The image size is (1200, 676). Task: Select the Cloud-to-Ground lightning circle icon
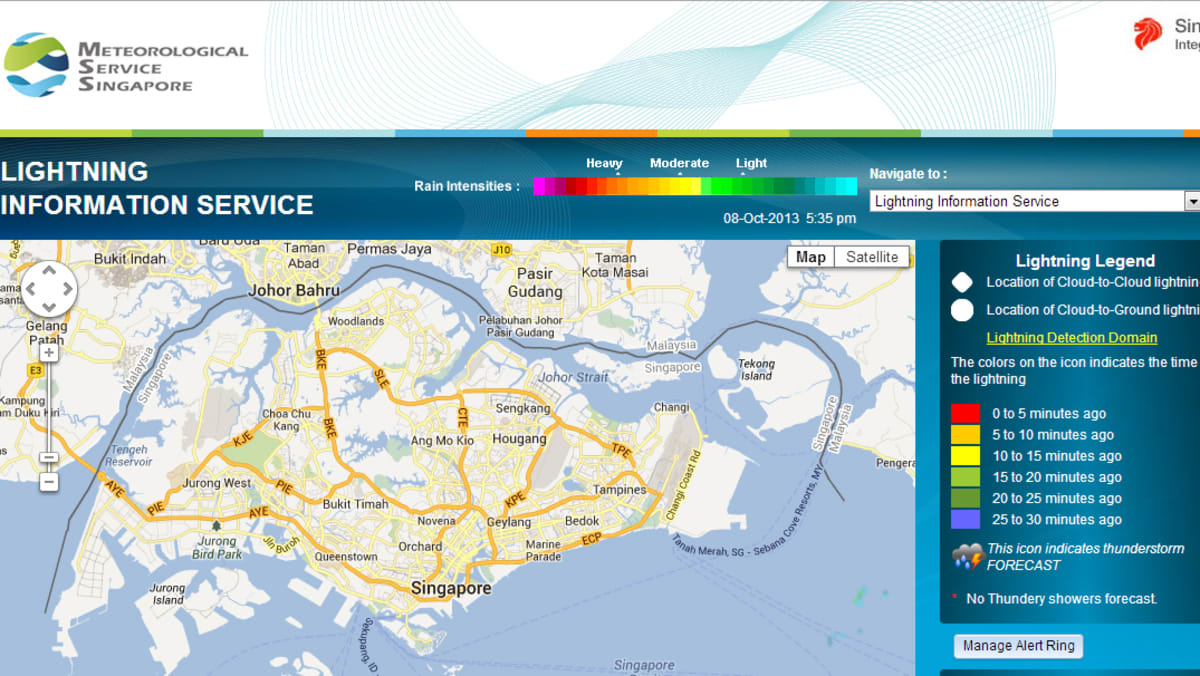pos(961,310)
